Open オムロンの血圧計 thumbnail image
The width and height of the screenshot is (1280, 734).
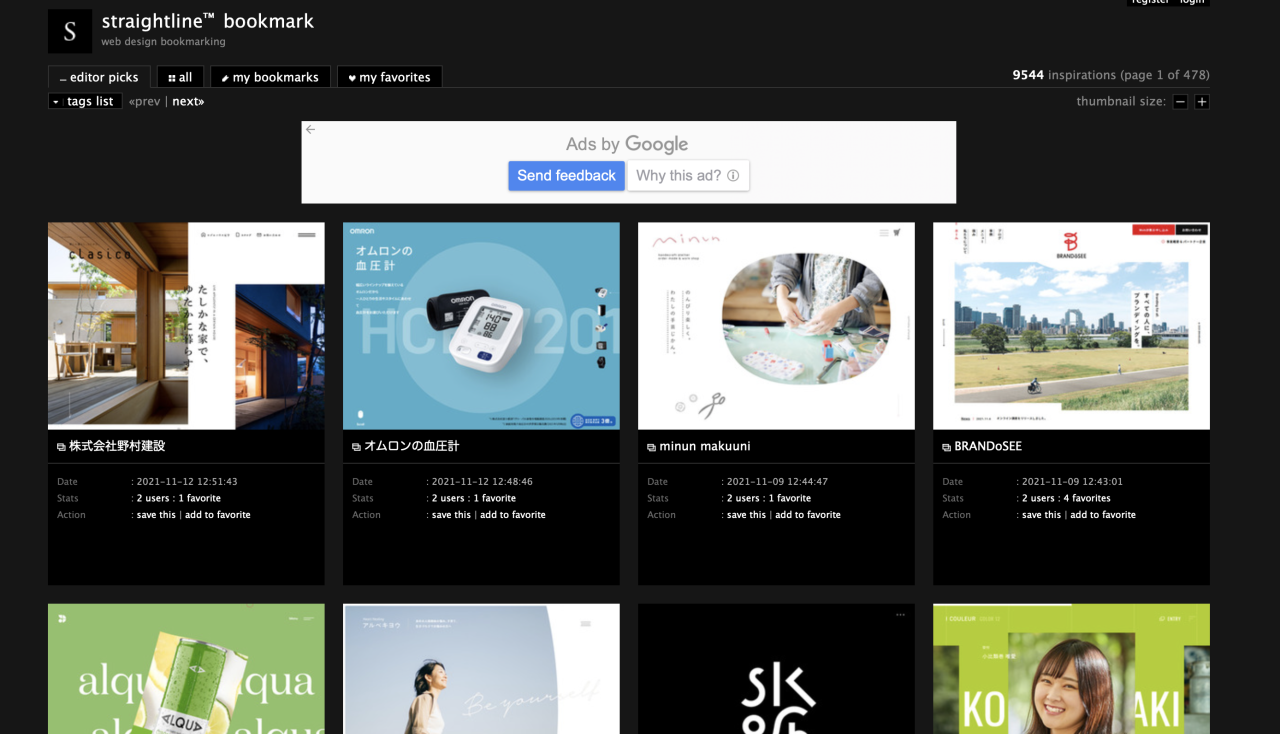click(x=481, y=326)
